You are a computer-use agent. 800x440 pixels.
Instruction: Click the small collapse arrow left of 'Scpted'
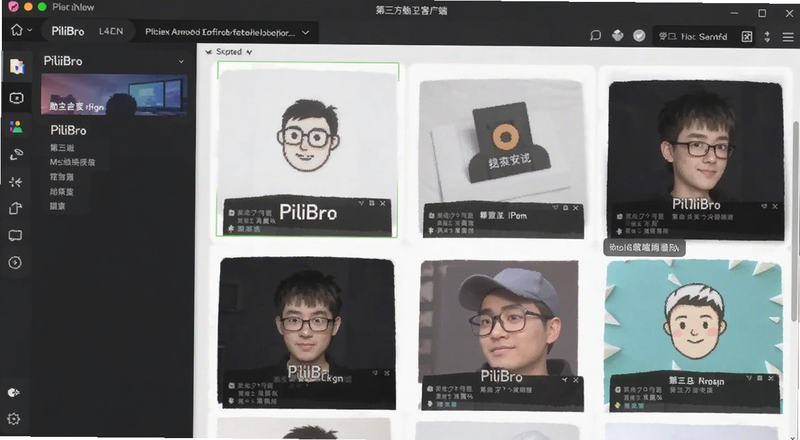click(208, 52)
